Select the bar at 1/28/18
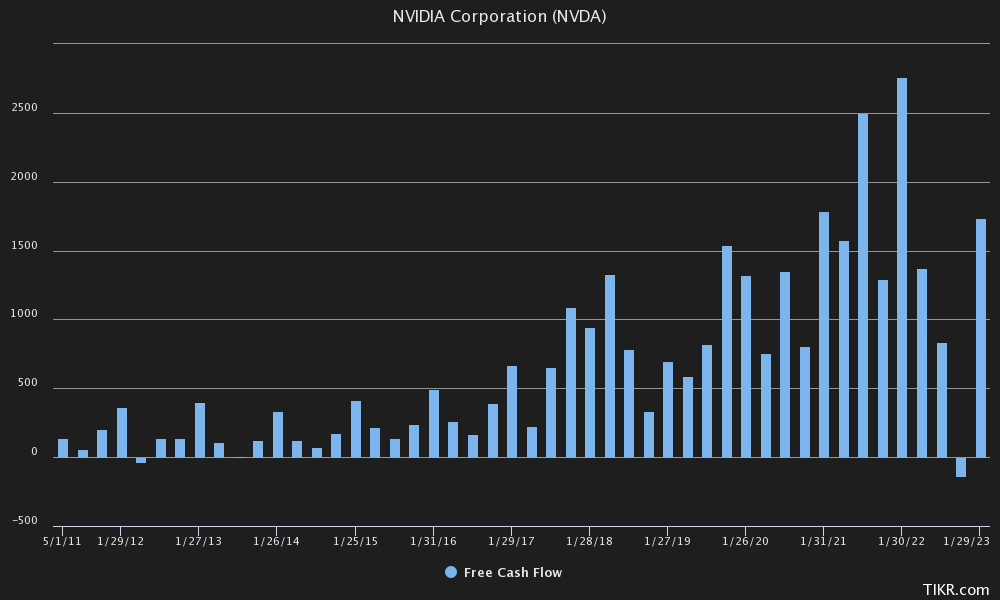 [x=590, y=393]
